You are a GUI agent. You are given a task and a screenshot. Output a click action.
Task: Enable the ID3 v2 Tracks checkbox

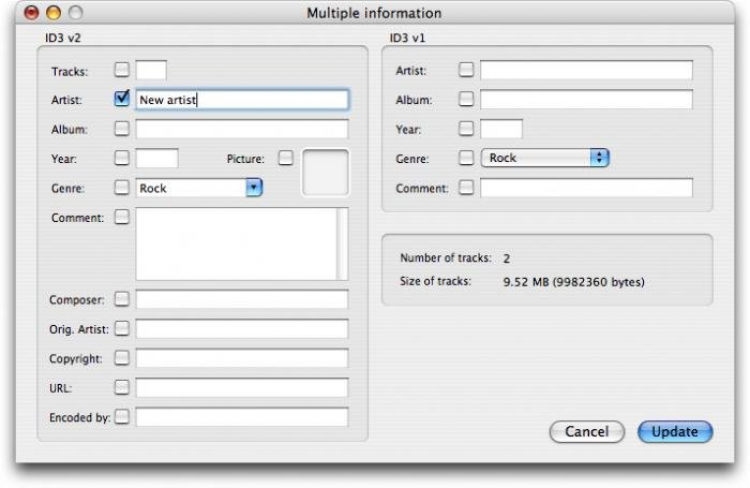click(122, 70)
